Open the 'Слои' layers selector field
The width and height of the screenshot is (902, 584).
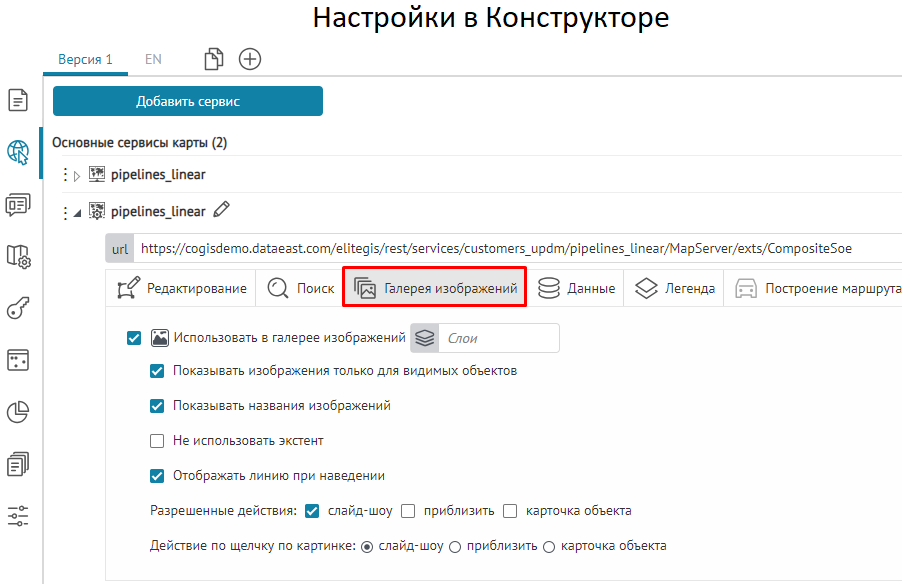(x=497, y=338)
